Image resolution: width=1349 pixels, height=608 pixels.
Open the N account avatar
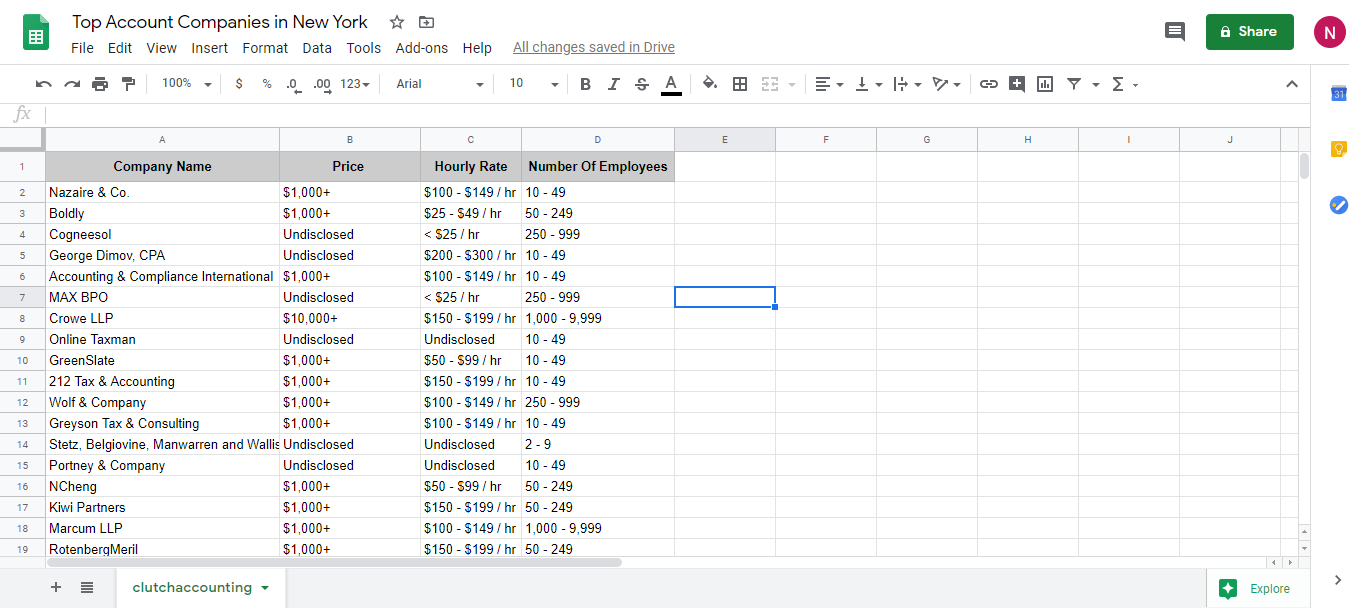(x=1330, y=32)
